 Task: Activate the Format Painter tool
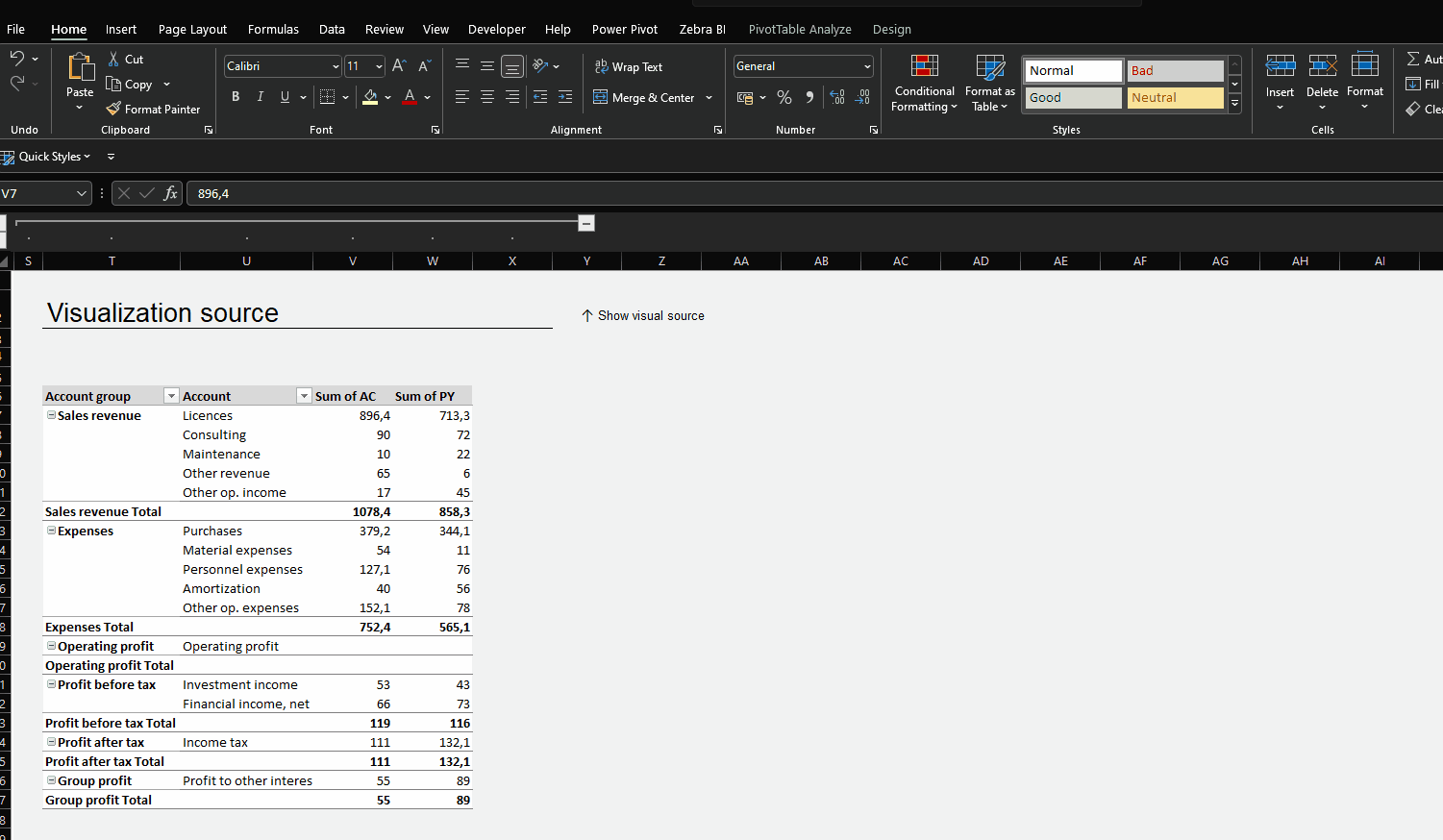[154, 109]
